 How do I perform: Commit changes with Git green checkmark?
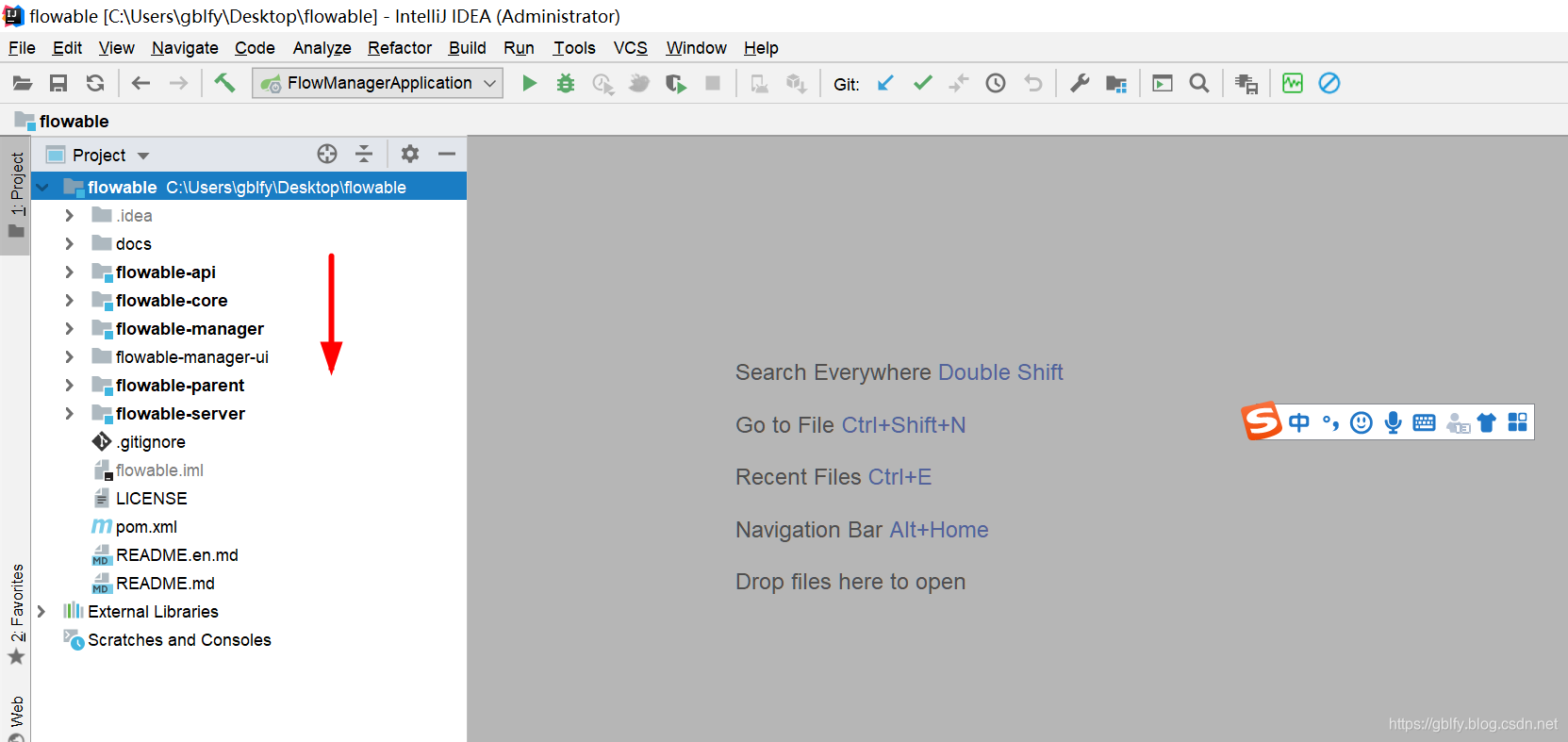923,84
